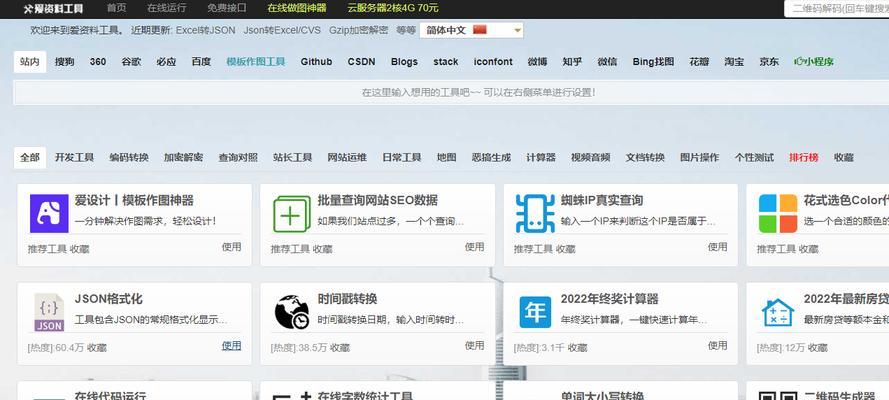Click 收藏 on the 蜘蛛IP真实查询 card

click(566, 249)
